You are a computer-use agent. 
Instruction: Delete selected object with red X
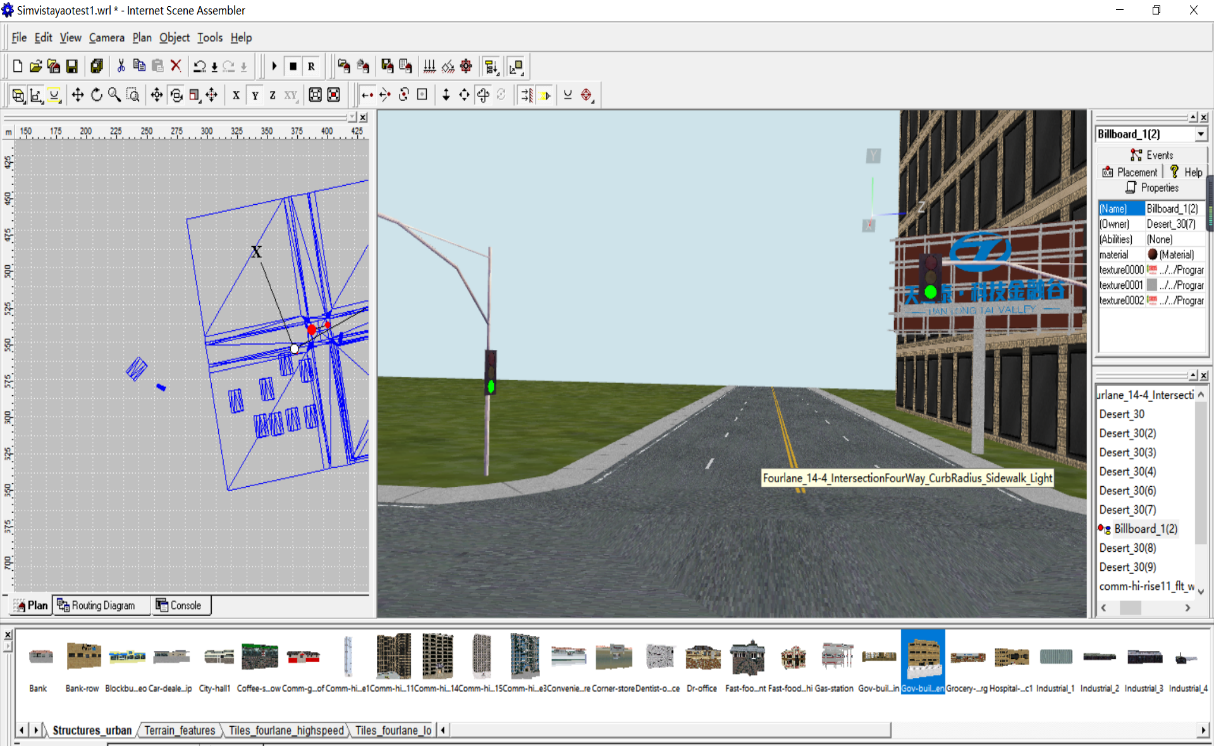[176, 67]
